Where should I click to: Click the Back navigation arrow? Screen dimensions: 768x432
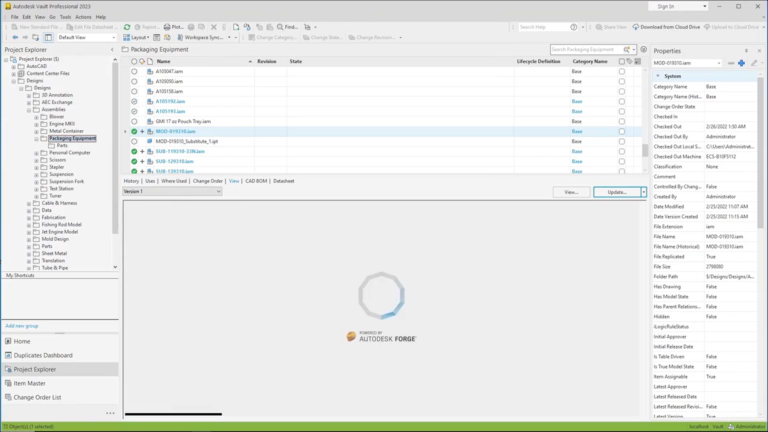click(15, 37)
